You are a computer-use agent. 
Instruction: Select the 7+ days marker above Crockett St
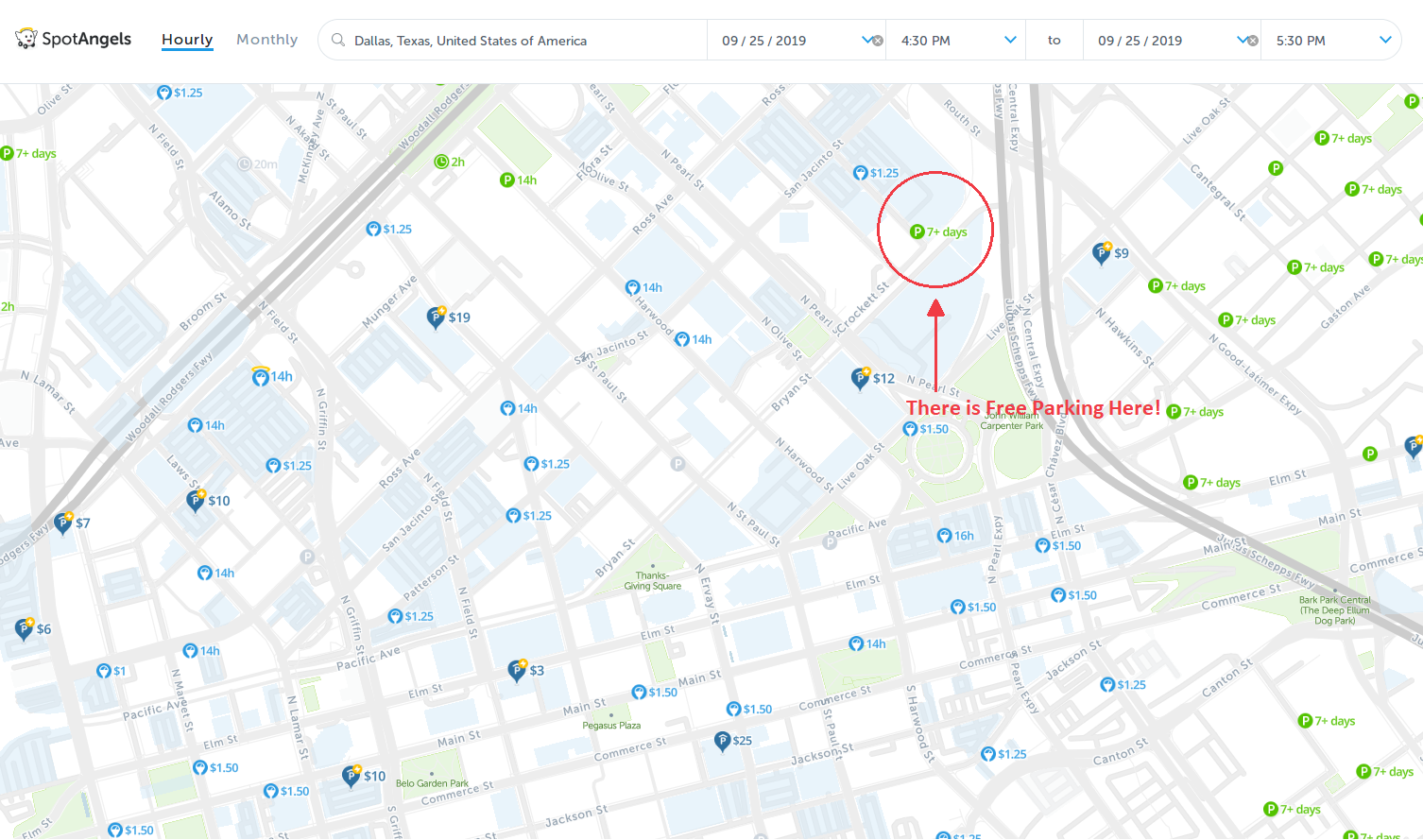click(x=938, y=231)
